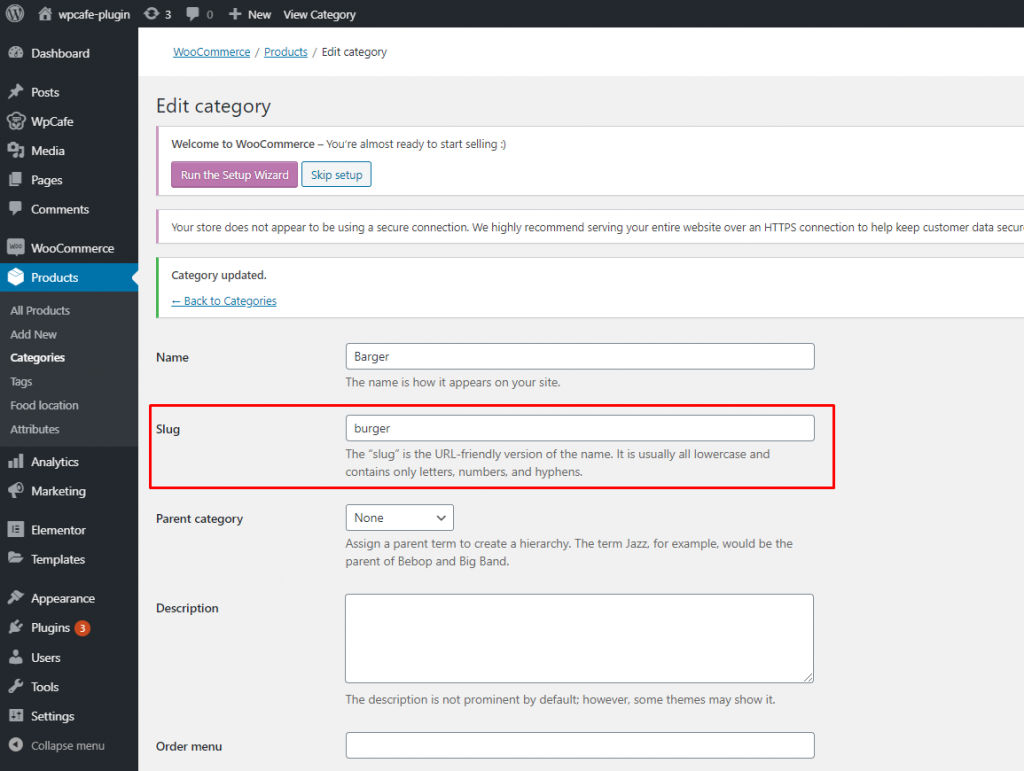This screenshot has height=771, width=1024.
Task: Click the Dashboard gauge icon
Action: coord(16,53)
